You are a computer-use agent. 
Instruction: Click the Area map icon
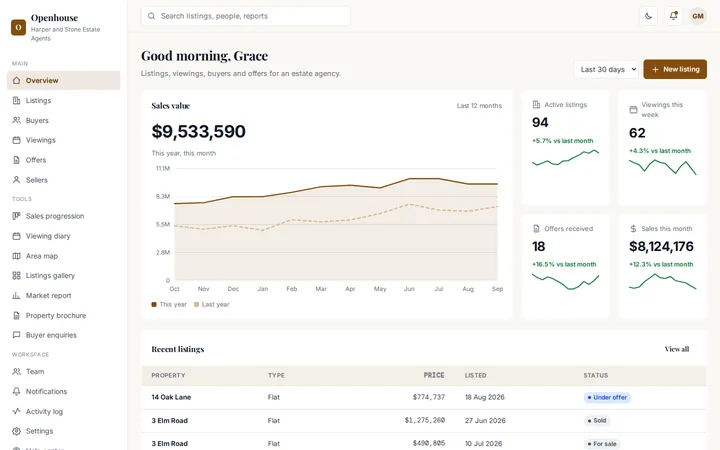[x=17, y=256]
